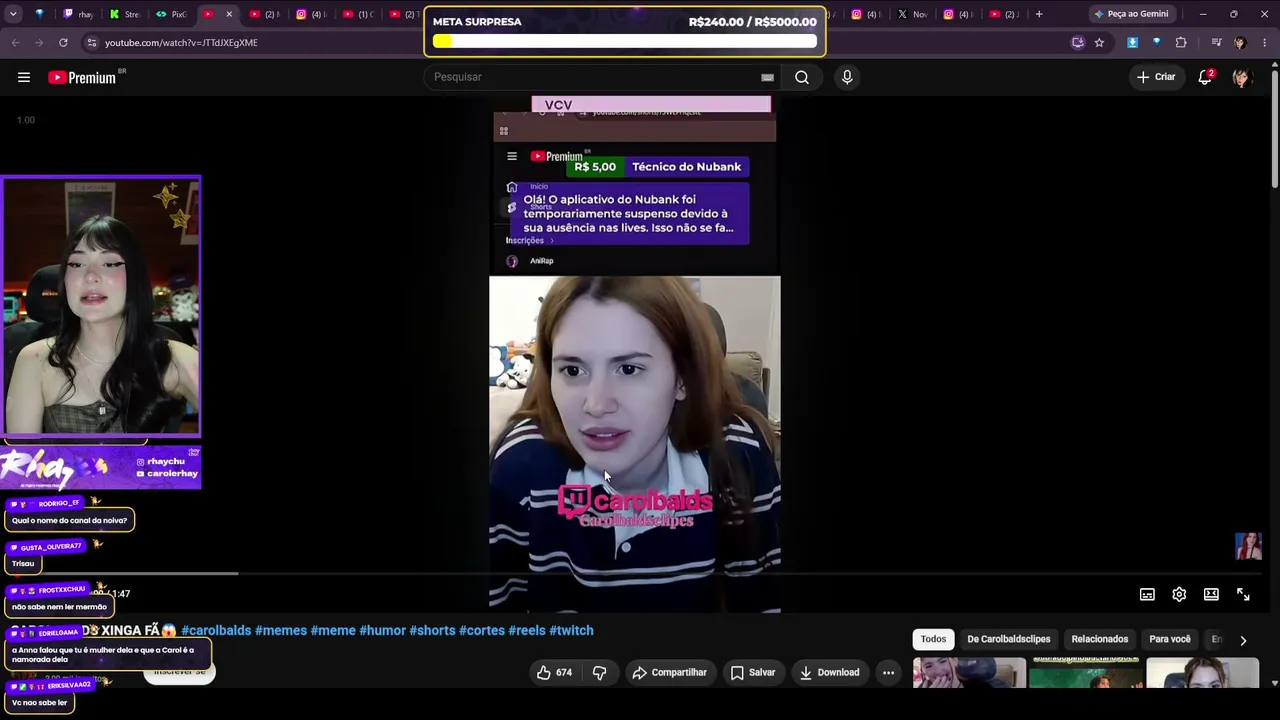
Task: Open the third recommended video thumbnail
Action: 1203,673
